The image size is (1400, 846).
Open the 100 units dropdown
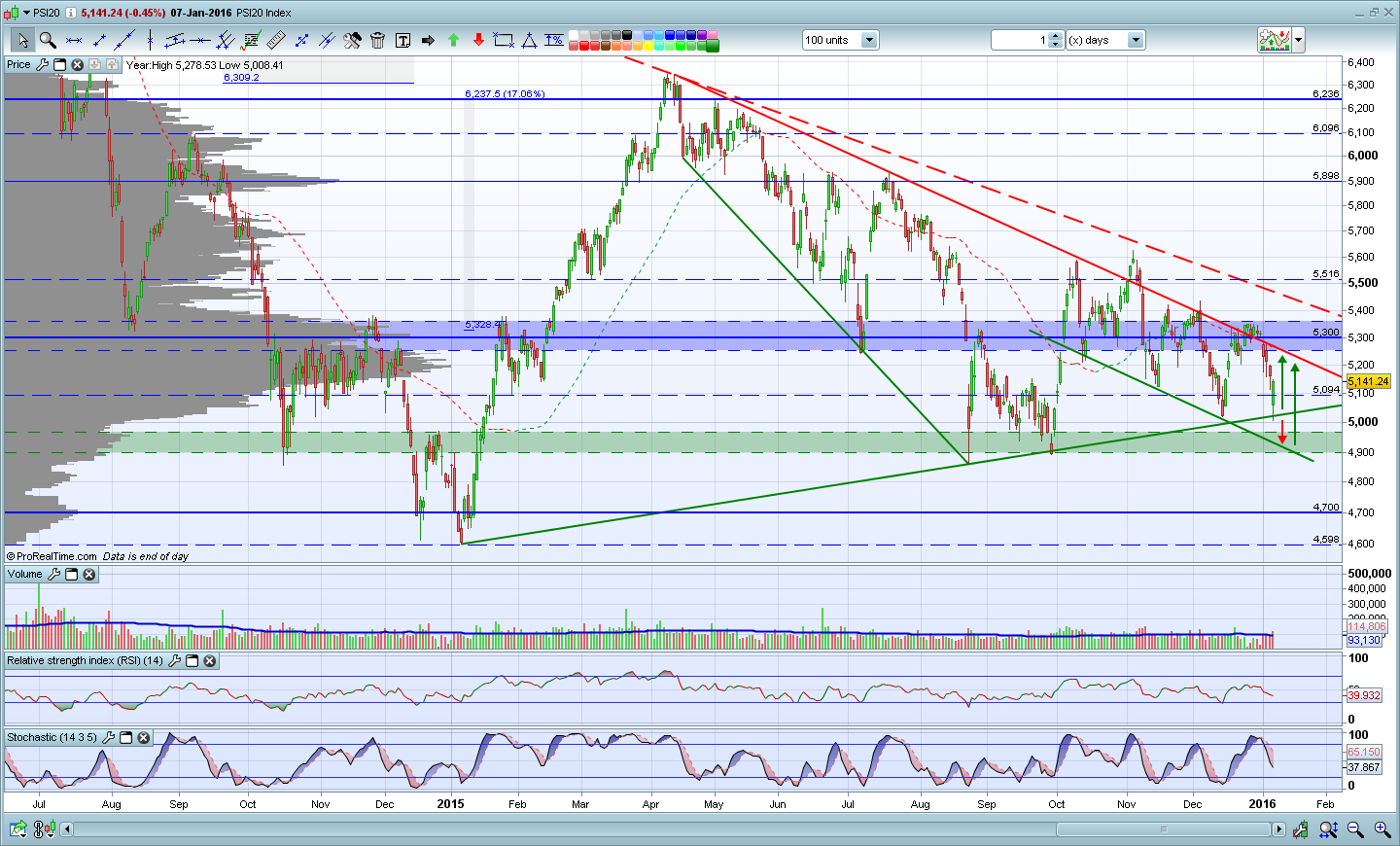[869, 40]
